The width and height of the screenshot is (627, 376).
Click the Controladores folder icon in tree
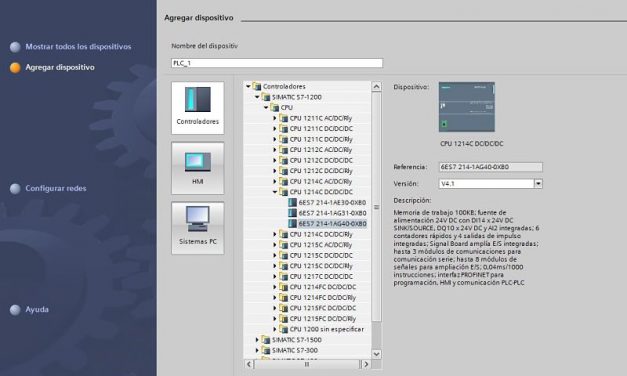(x=257, y=86)
